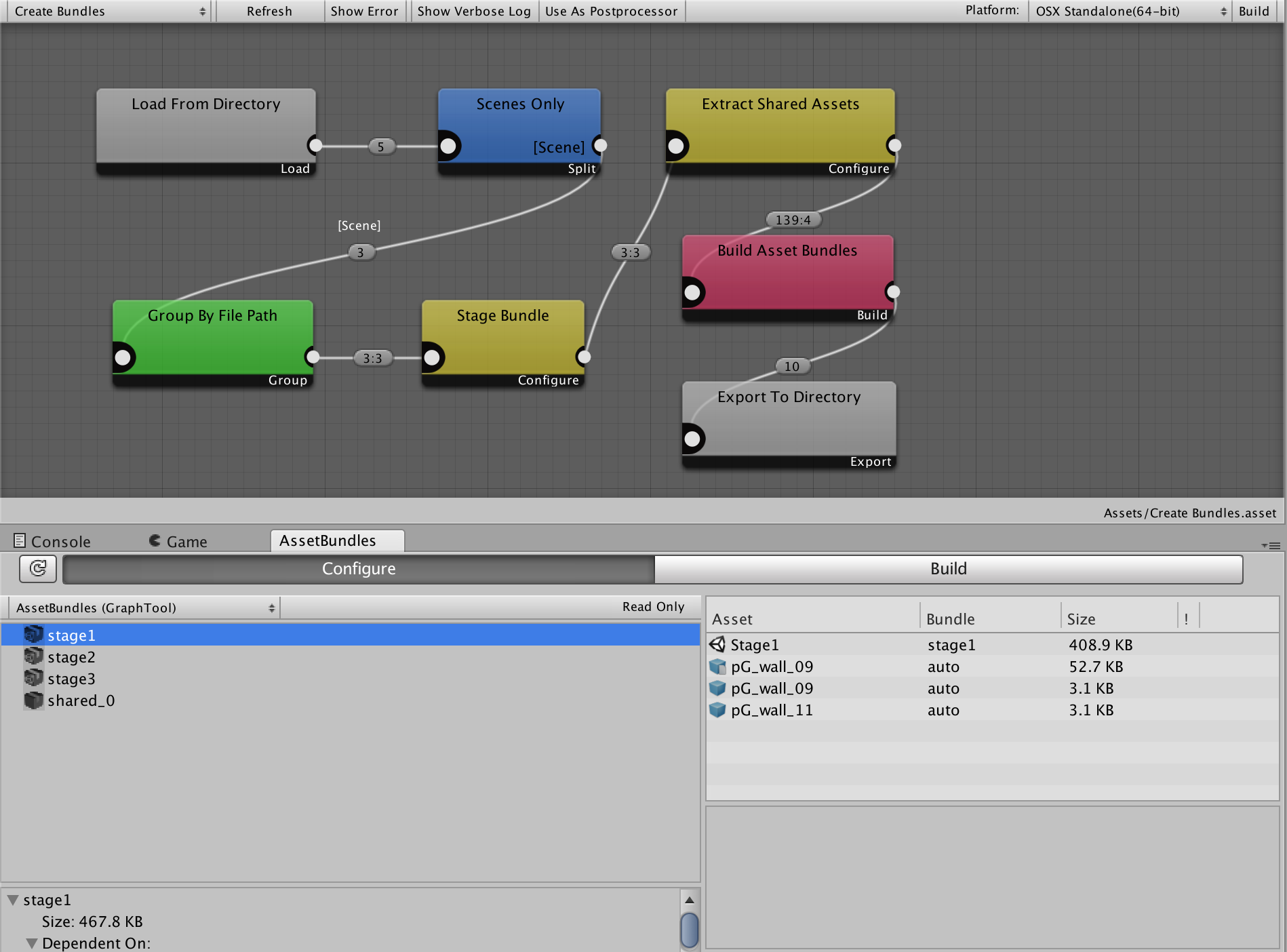Click the Unity scene icon for Stage1

(x=717, y=644)
